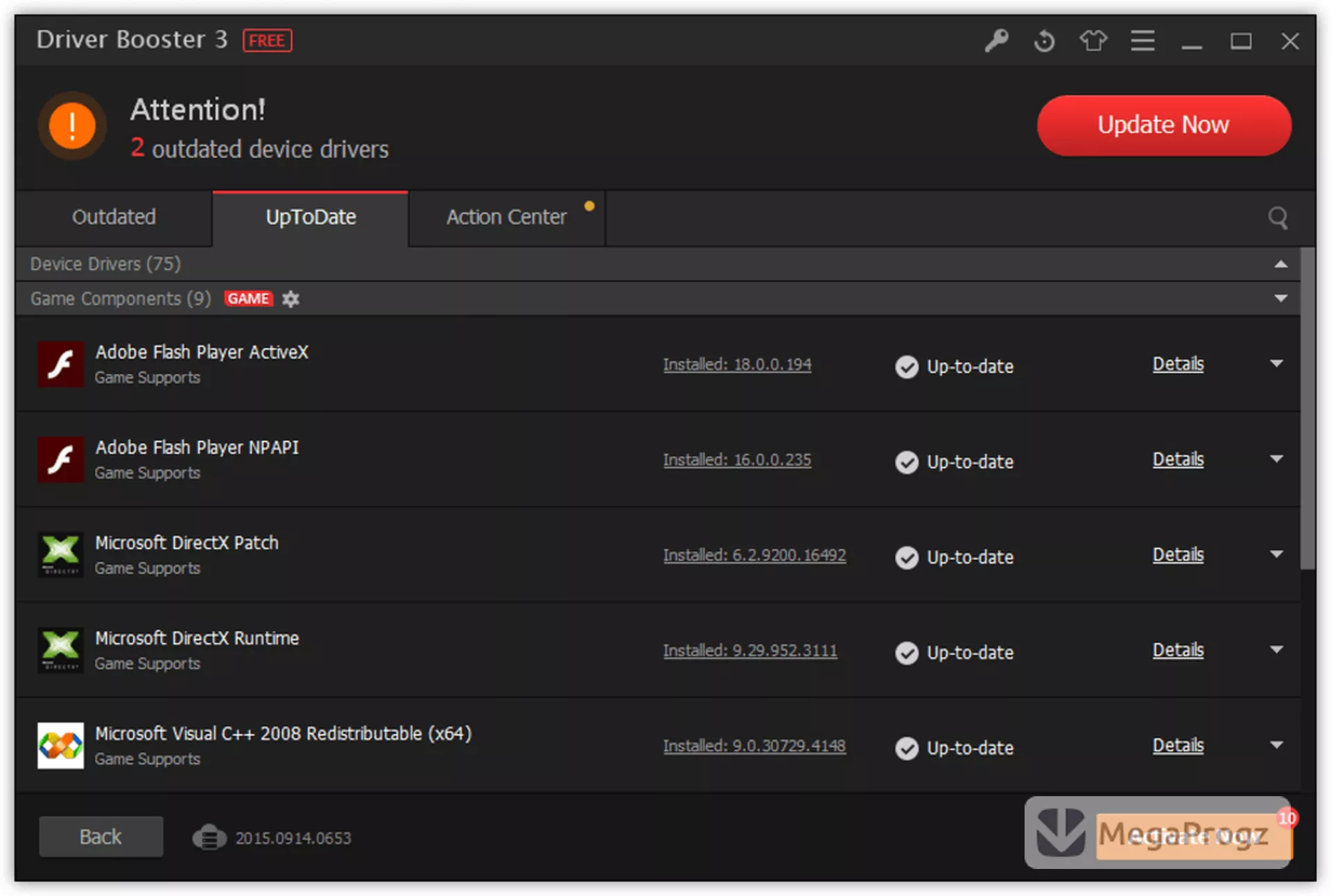
Task: Click 'Device Drivers (75)' header label
Action: 105,264
